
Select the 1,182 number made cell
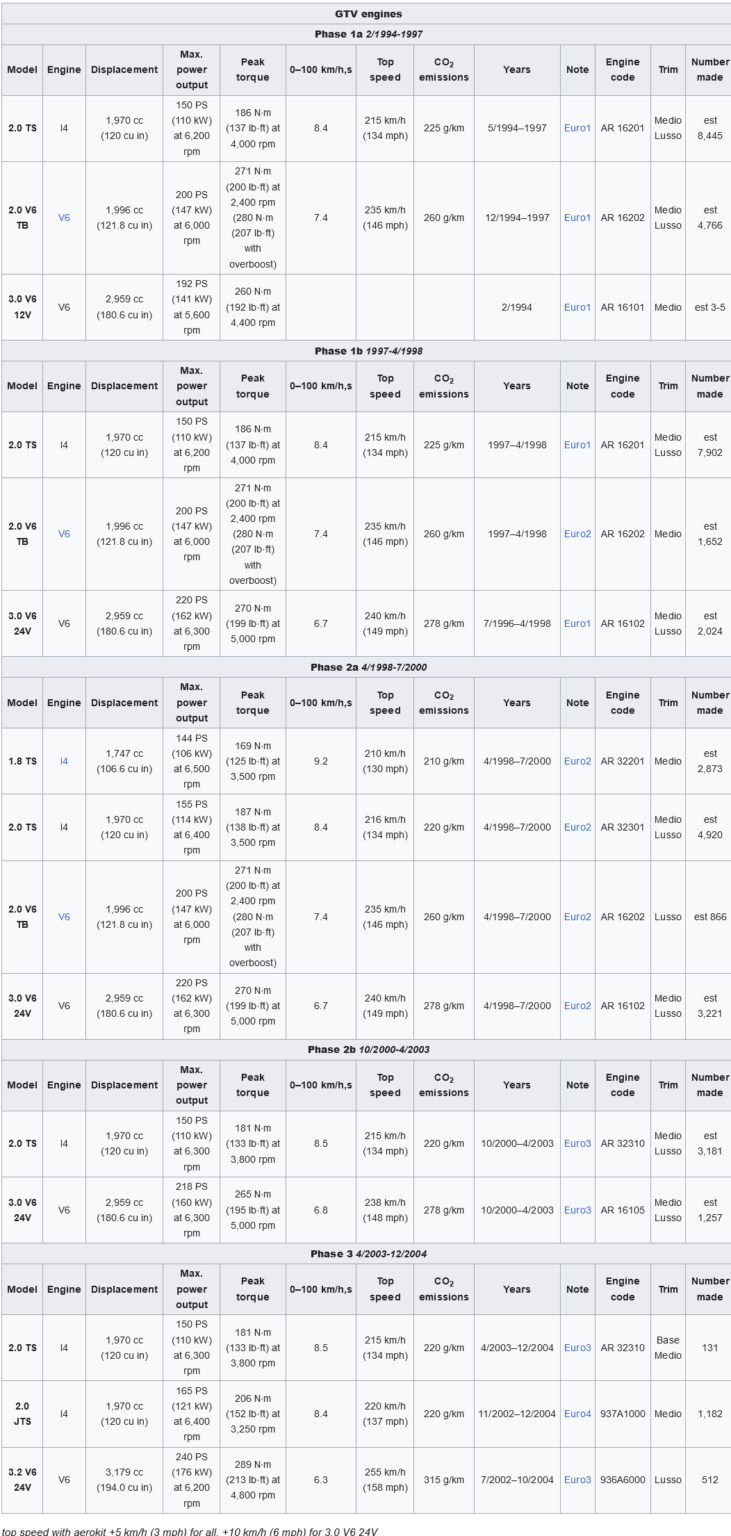pyautogui.click(x=707, y=1415)
